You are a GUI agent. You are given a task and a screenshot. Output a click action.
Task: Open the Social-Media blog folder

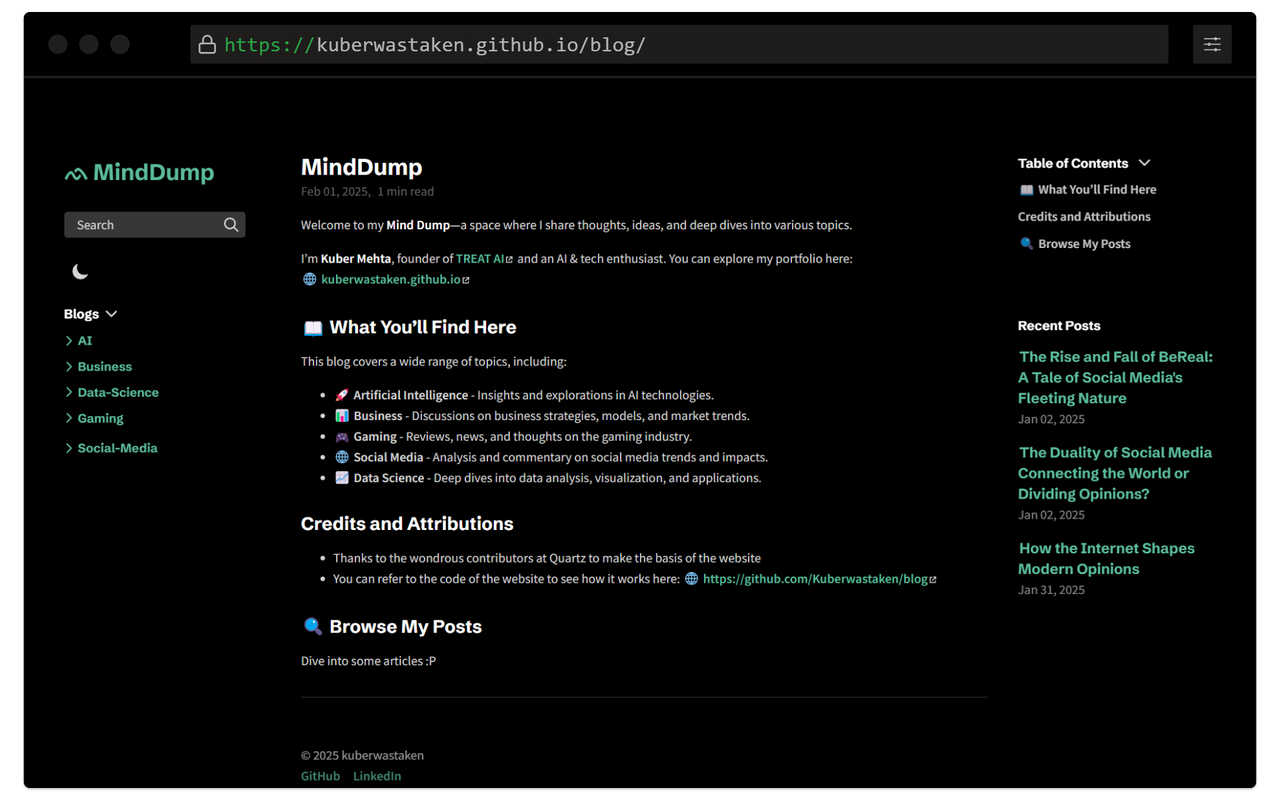[x=118, y=448]
